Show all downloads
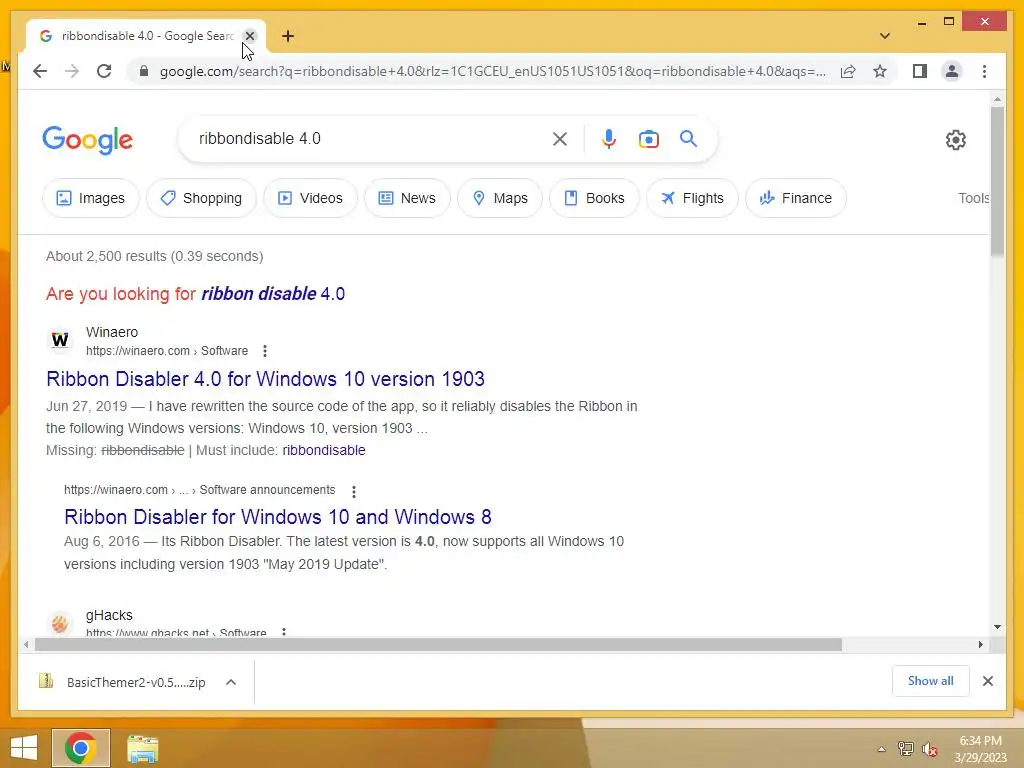Screen dimensions: 1024x768 pos(931,681)
